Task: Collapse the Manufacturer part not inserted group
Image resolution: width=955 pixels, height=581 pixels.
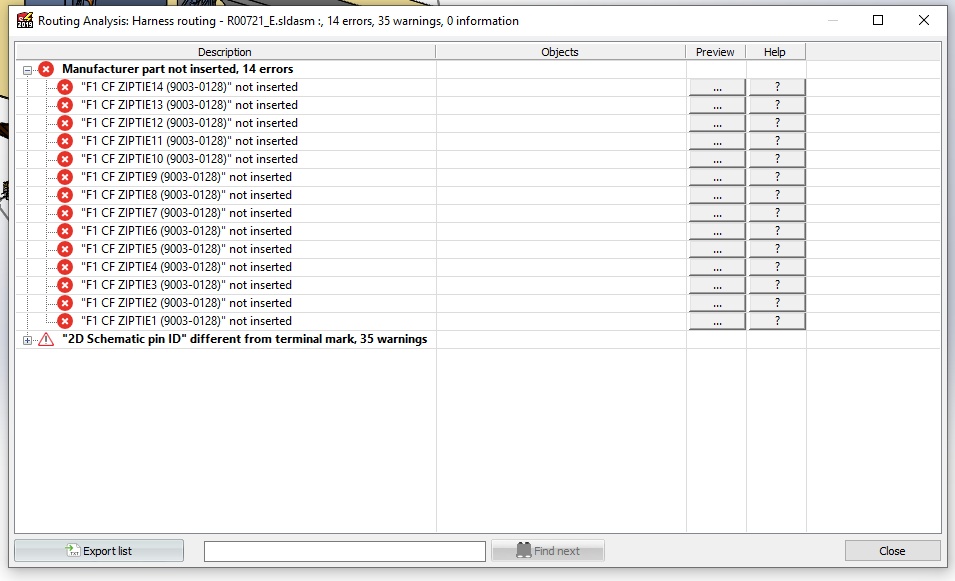Action: click(27, 70)
